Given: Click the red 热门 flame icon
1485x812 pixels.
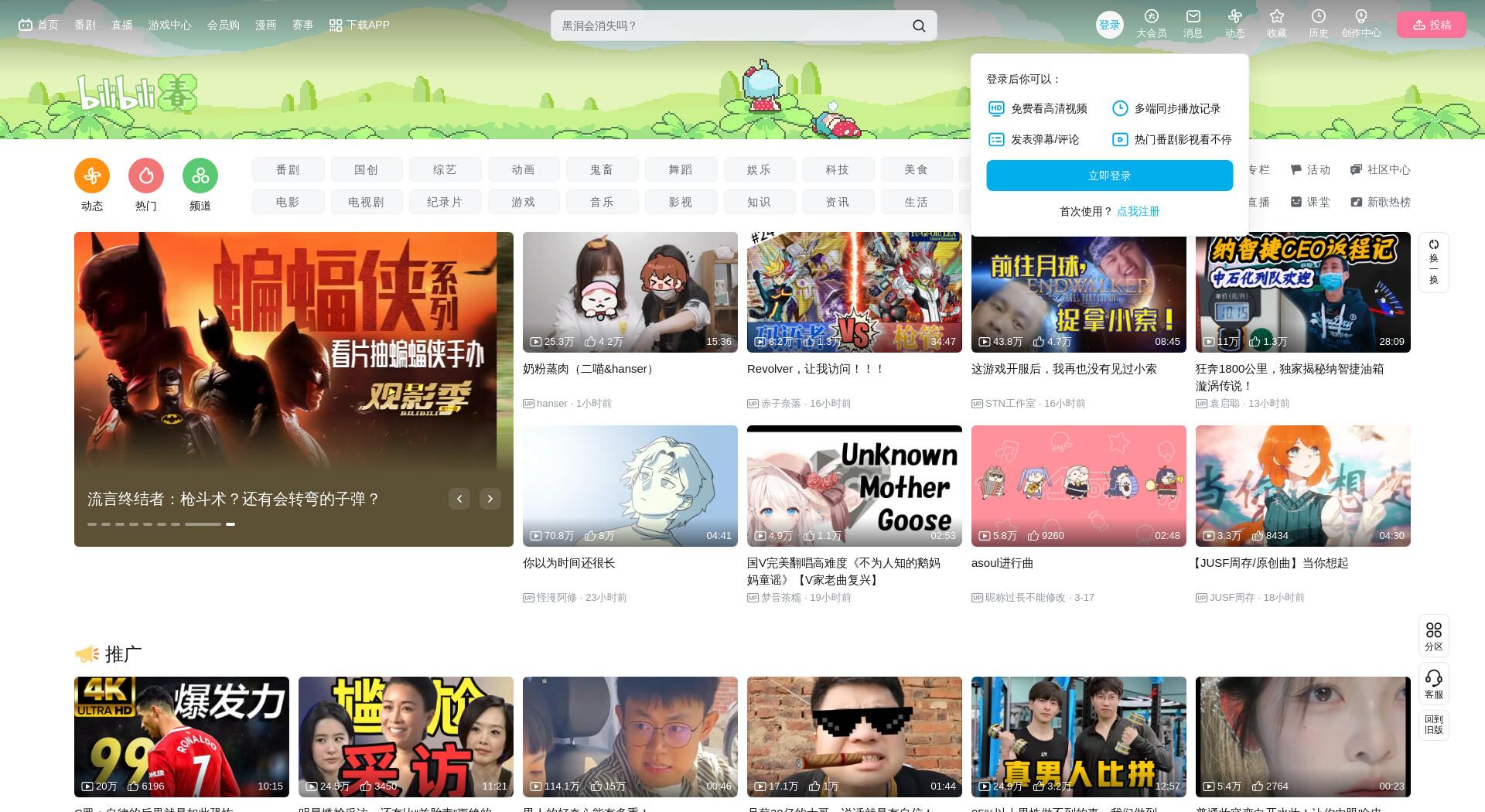Looking at the screenshot, I should (x=146, y=176).
